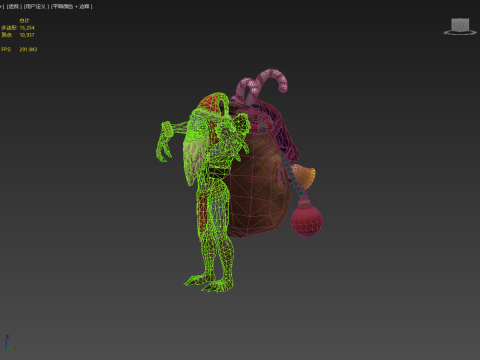This screenshot has height=360, width=480.
Task: Open the general viewport menu bracket at far left of the label bar
Action: [2, 6]
